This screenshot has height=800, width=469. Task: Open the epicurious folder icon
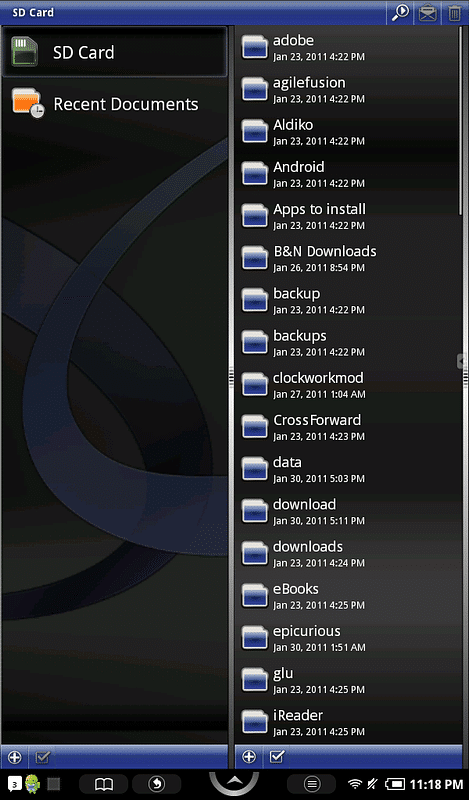(255, 638)
